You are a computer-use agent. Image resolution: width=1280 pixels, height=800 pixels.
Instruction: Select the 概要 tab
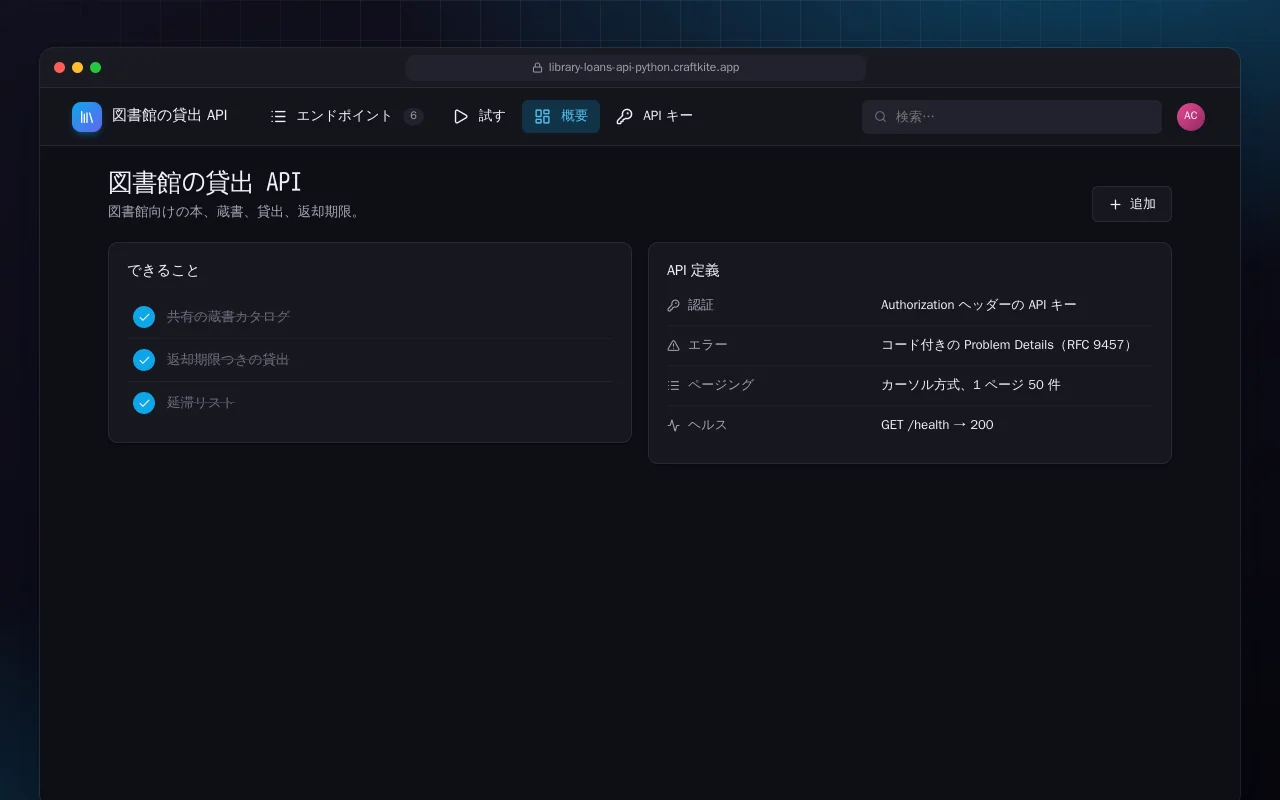coord(561,116)
